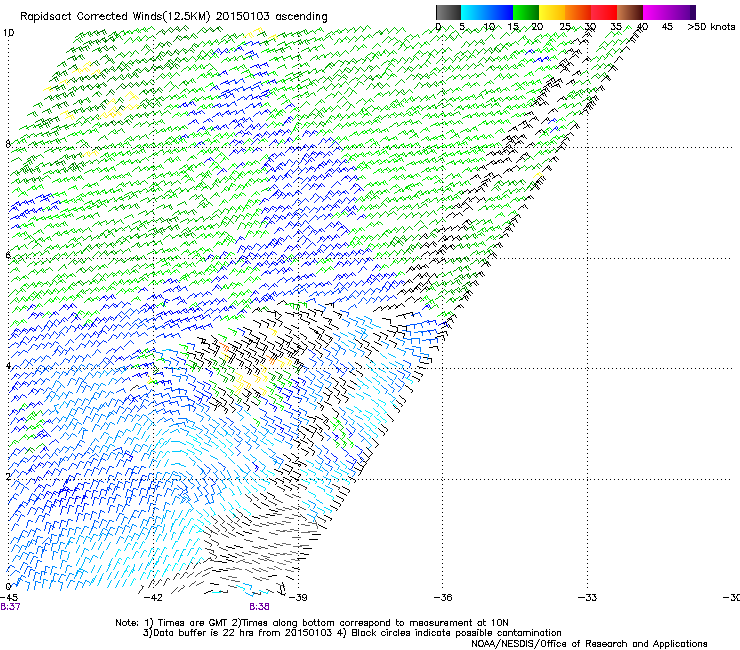Image resolution: width=740 pixels, height=650 pixels.
Task: Click the yellow 20-25 knots color swatch
Action: coord(552,12)
